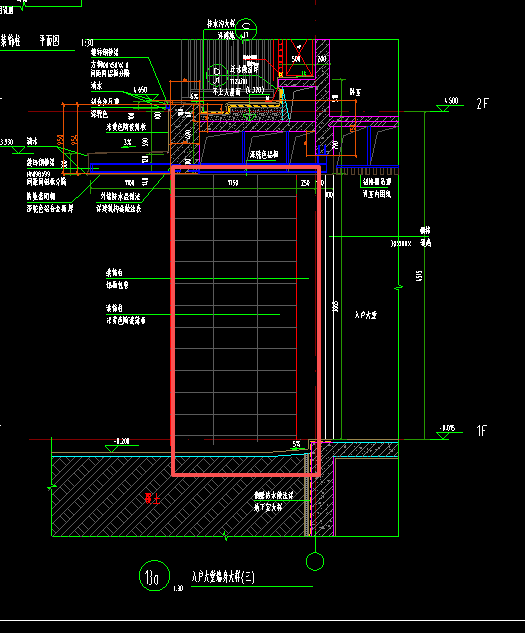Click the 1:30 scale text
This screenshot has width=525, height=633.
coord(178,588)
